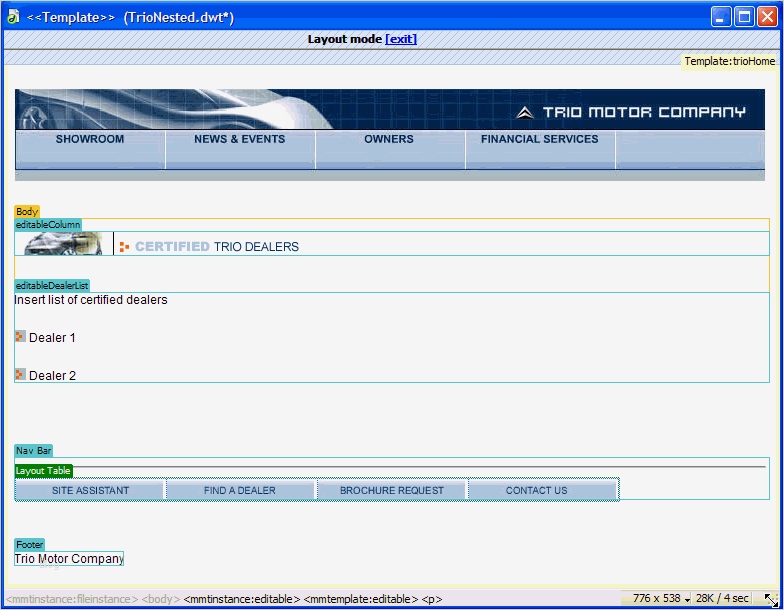Click the Trio Motor Company logo banner
Image resolution: width=784 pixels, height=610 pixels.
pos(390,110)
